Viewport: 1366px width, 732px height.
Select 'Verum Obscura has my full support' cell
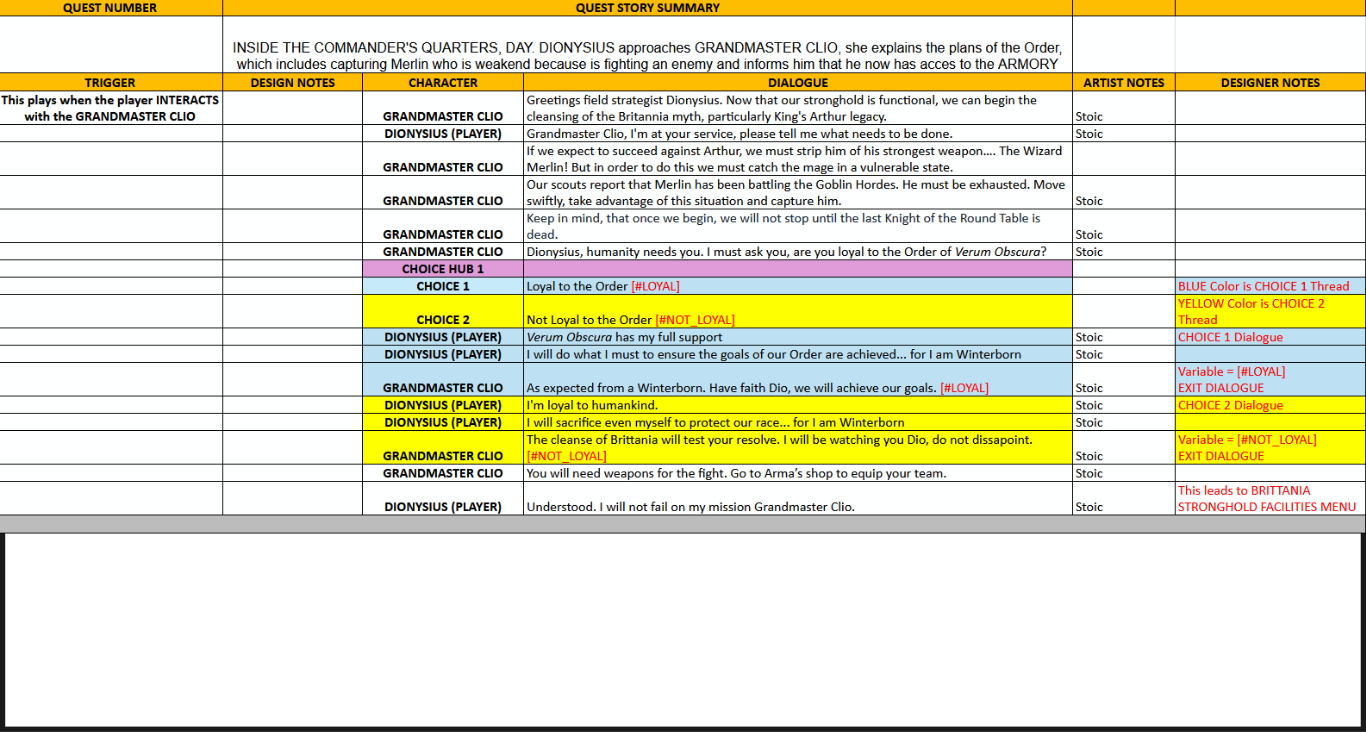click(797, 337)
